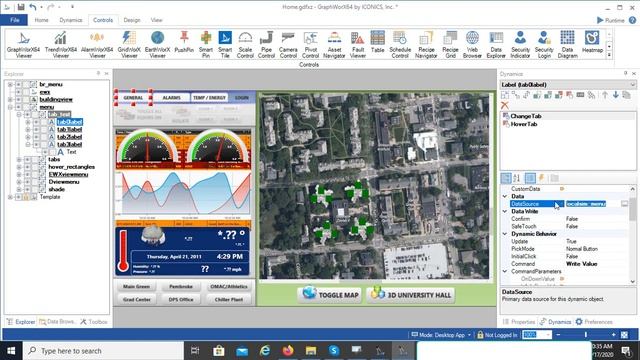Click the zoom slider handle in the status bar
Viewport: 640px width, 360px height.
pos(586,335)
